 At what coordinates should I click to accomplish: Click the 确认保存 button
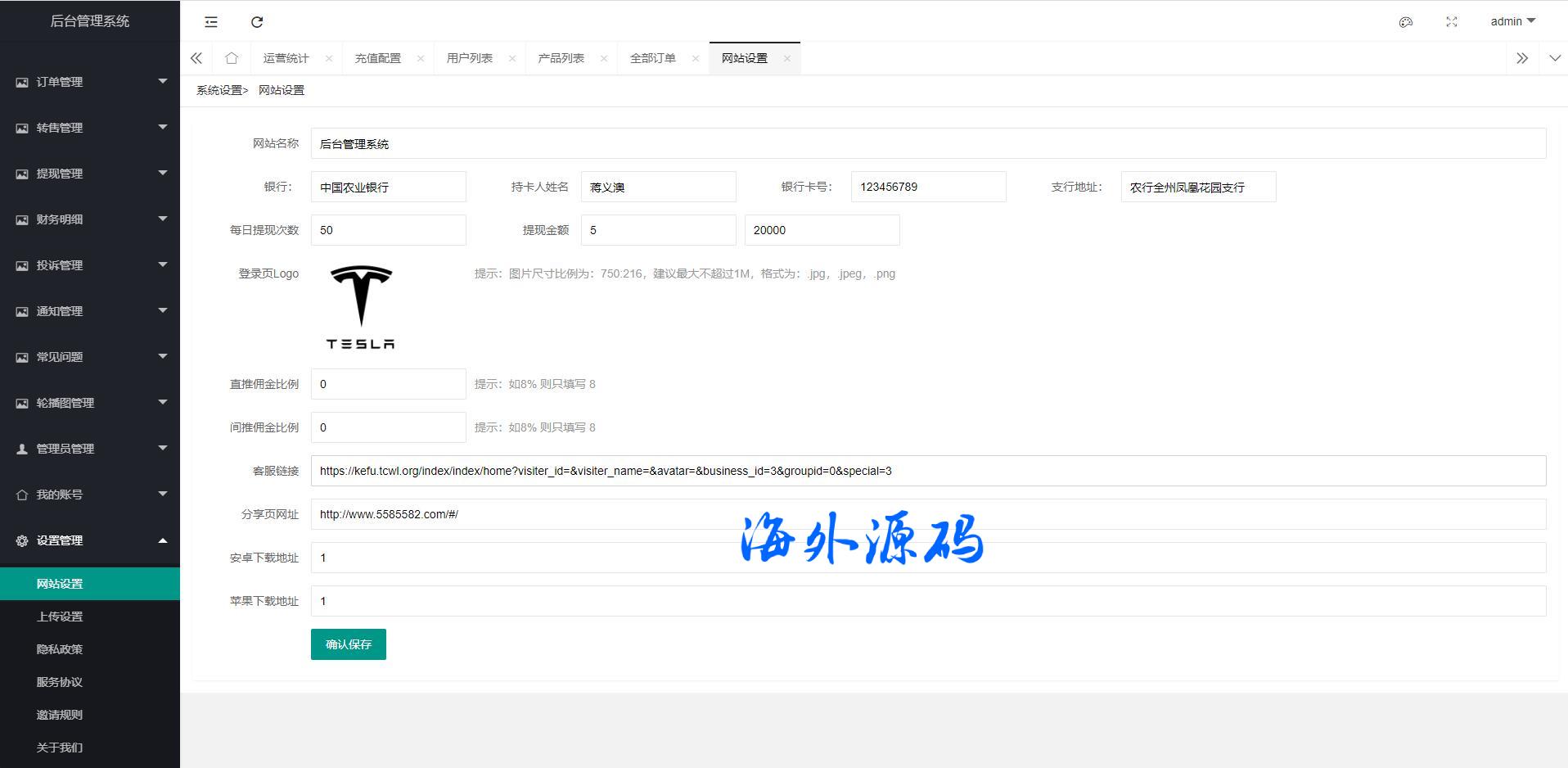[349, 644]
